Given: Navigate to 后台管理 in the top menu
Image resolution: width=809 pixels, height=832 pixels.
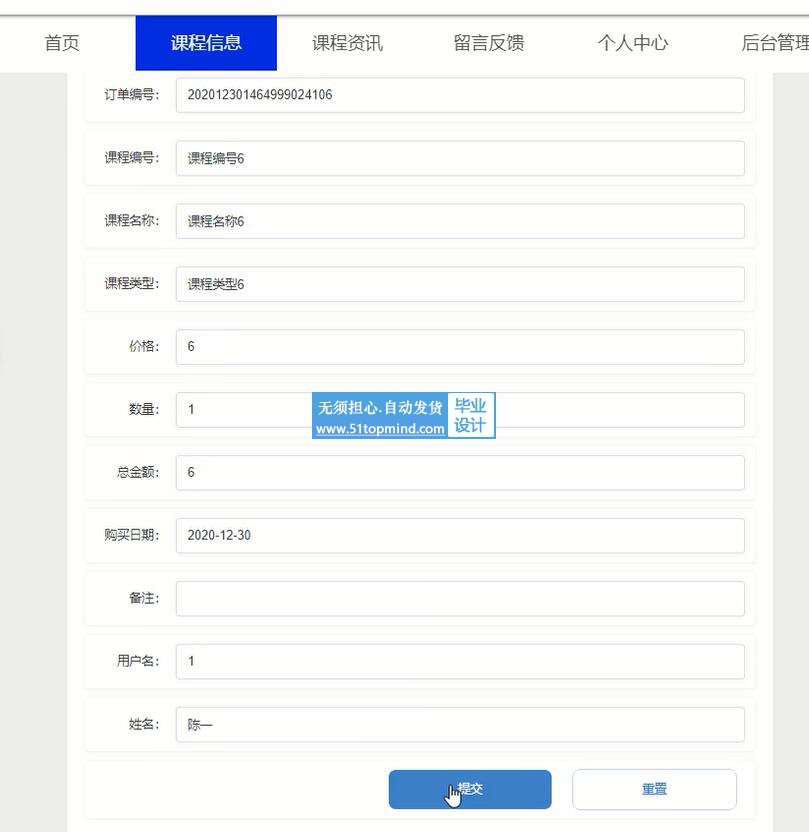Looking at the screenshot, I should (774, 43).
